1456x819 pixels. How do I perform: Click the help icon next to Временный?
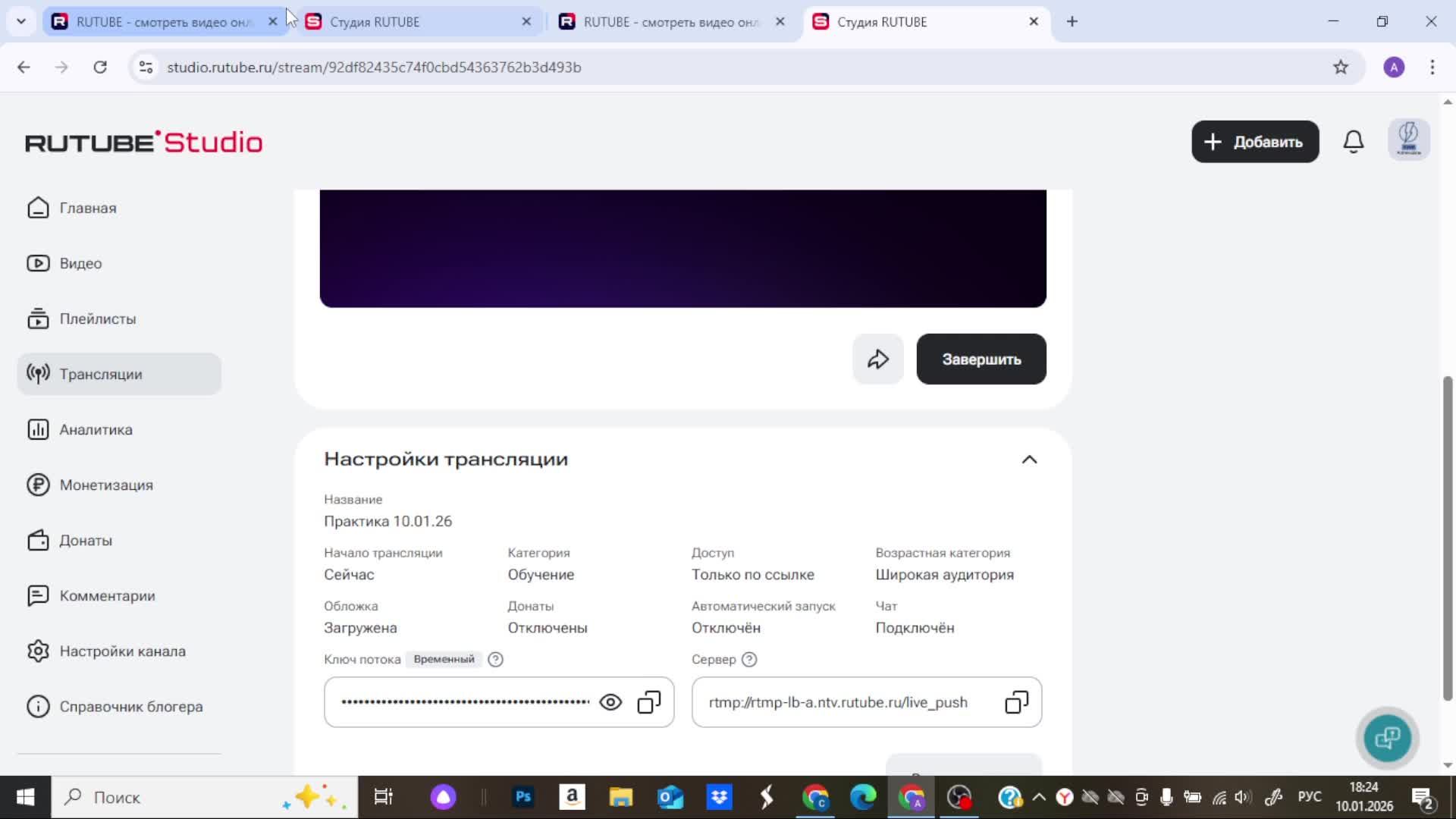495,659
